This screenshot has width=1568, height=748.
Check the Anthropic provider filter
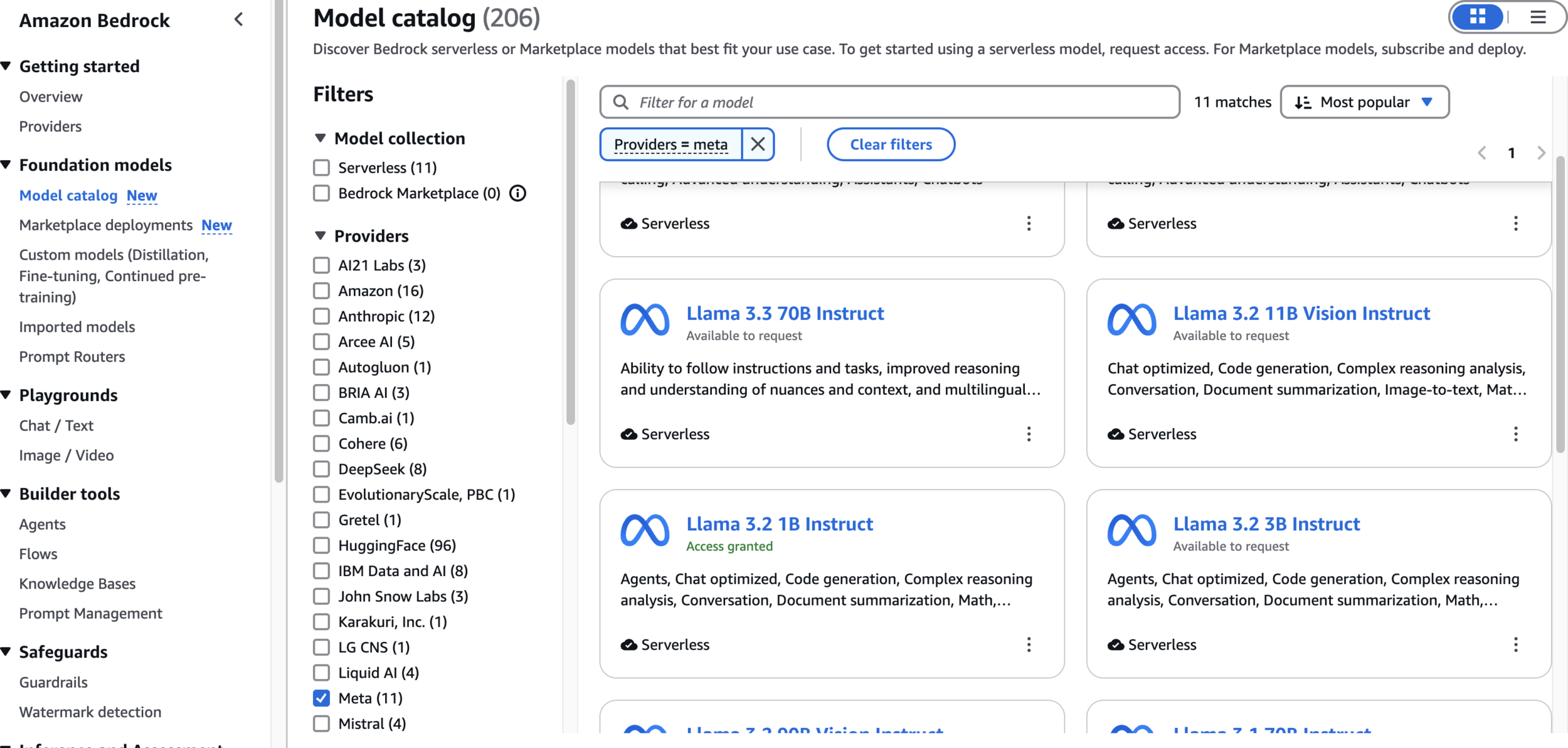(322, 316)
